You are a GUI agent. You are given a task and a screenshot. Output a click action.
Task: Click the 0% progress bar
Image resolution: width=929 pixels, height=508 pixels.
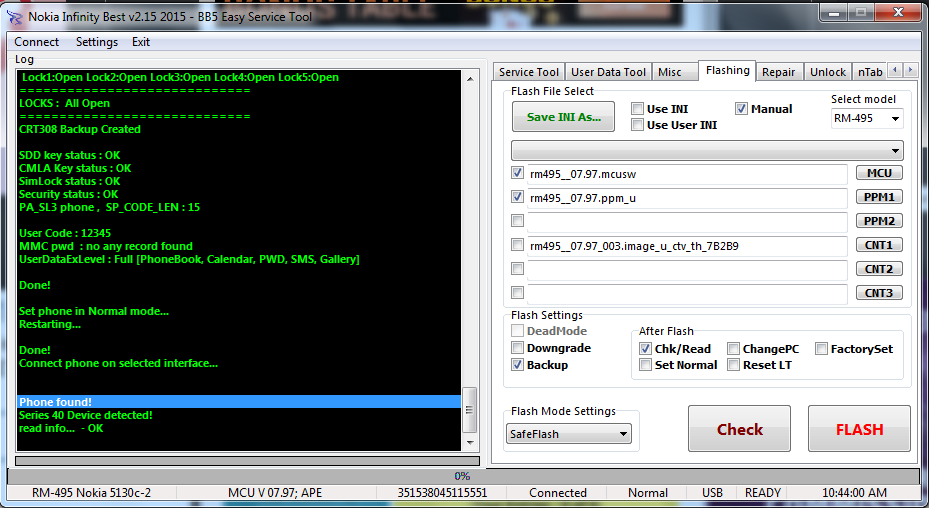click(462, 476)
